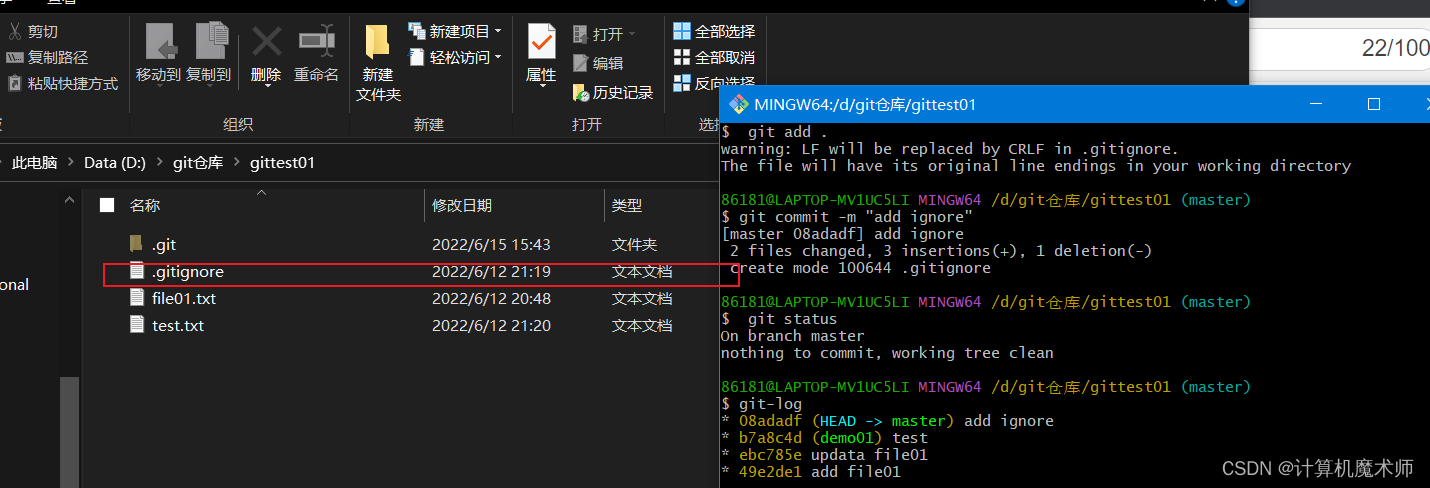1430x488 pixels.
Task: Collapse the navigation pane scroll-up arrow
Action: pos(69,200)
